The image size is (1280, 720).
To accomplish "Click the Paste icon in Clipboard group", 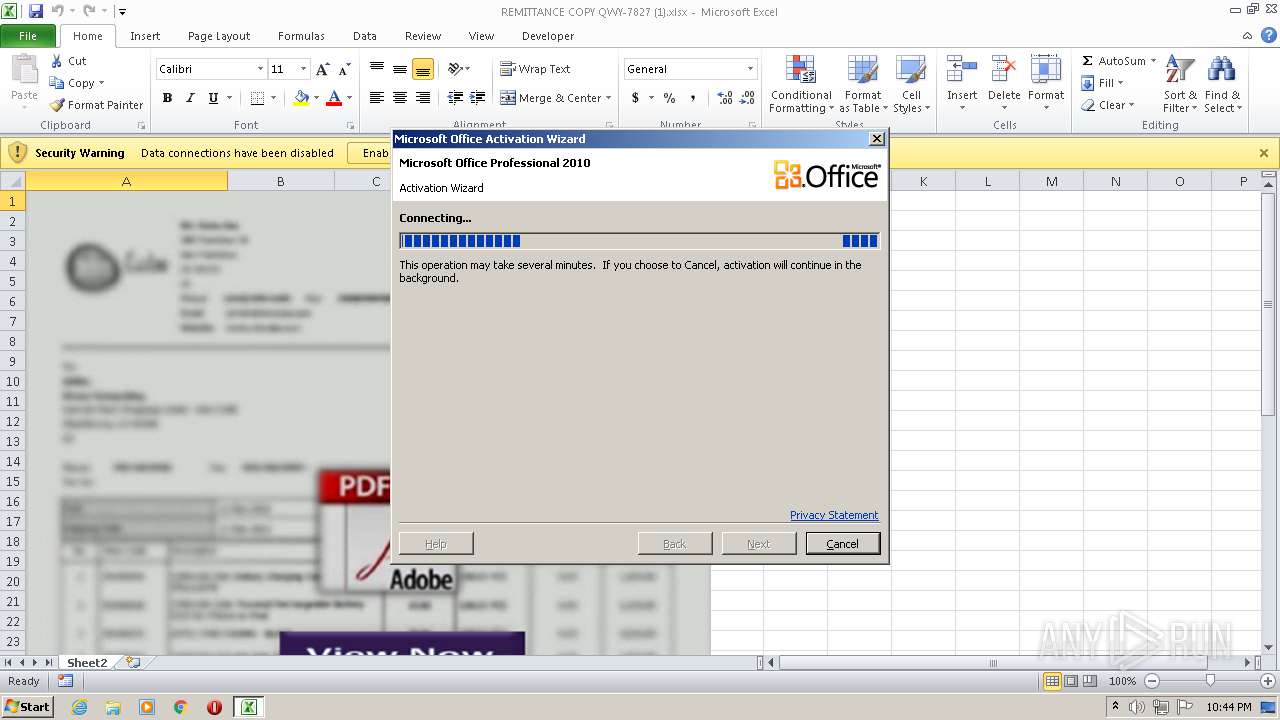I will pos(24,71).
